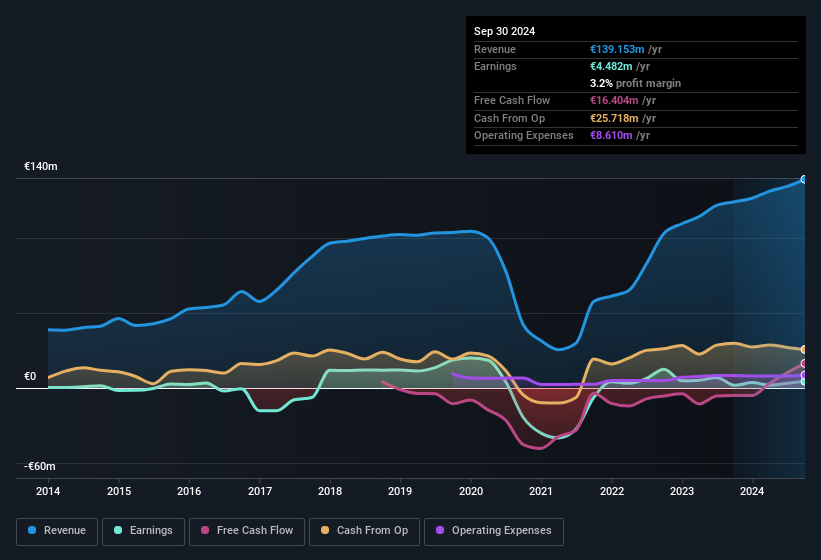Toggle the Earnings legend item

tap(143, 531)
